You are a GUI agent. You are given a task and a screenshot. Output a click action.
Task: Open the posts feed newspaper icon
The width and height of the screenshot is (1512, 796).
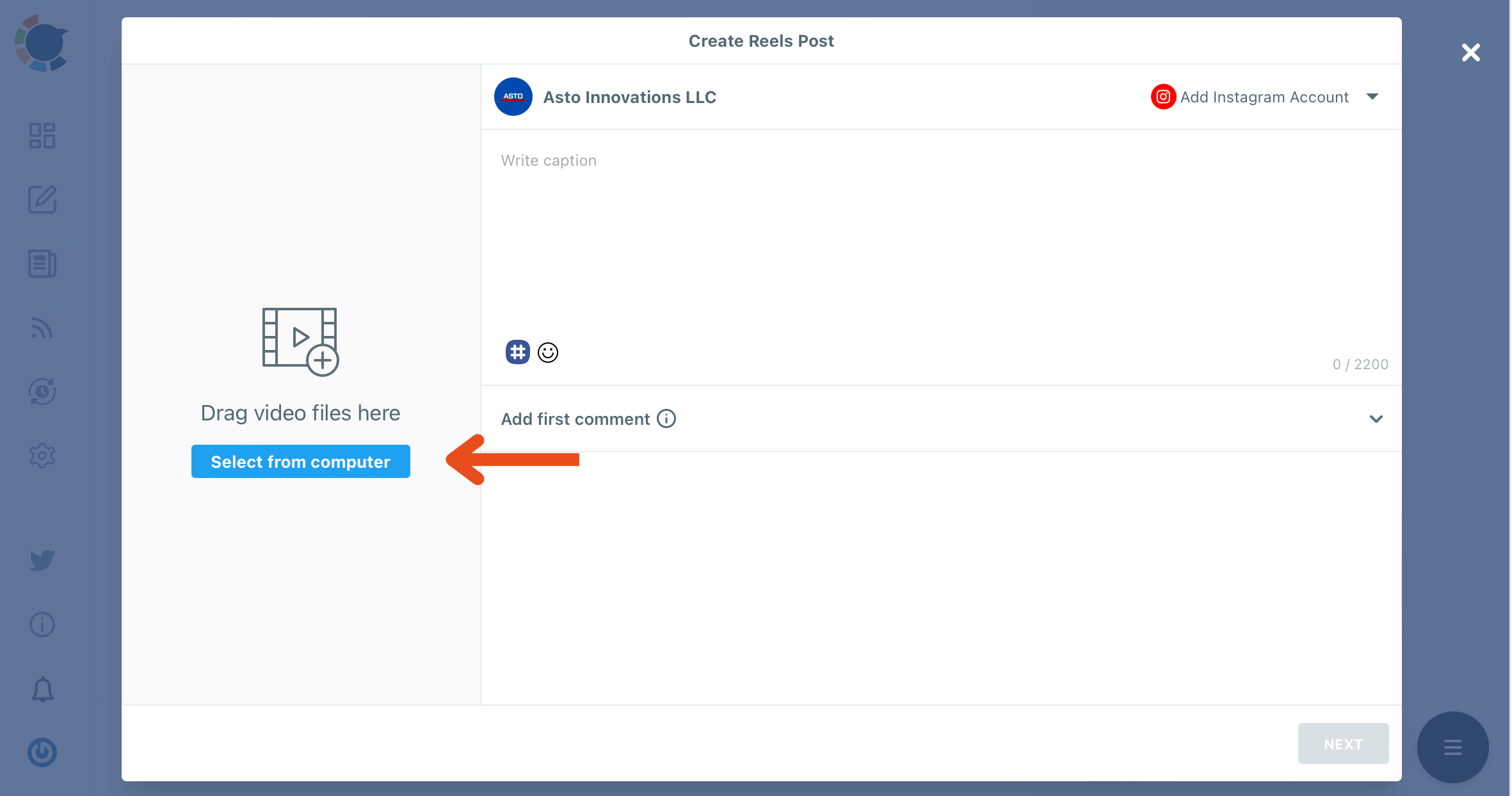tap(42, 264)
